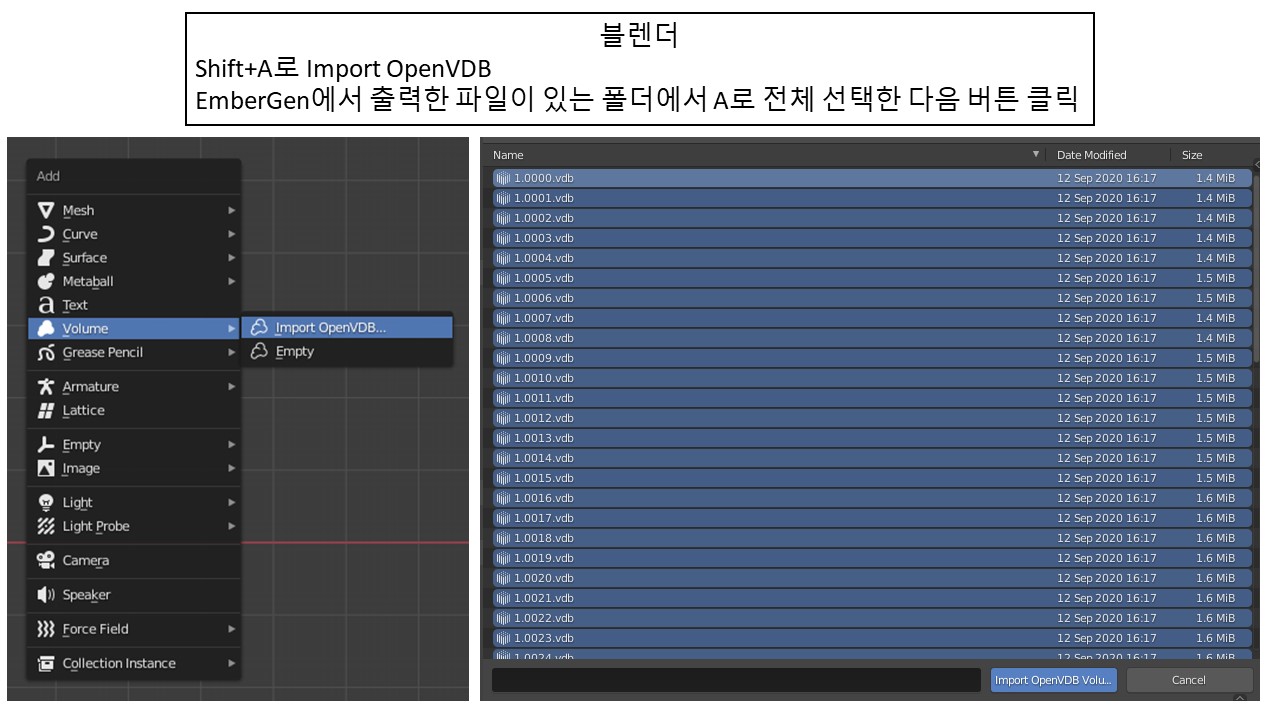Viewport: 1280px width, 720px height.
Task: Expand the Surface submenu arrow
Action: [x=231, y=258]
